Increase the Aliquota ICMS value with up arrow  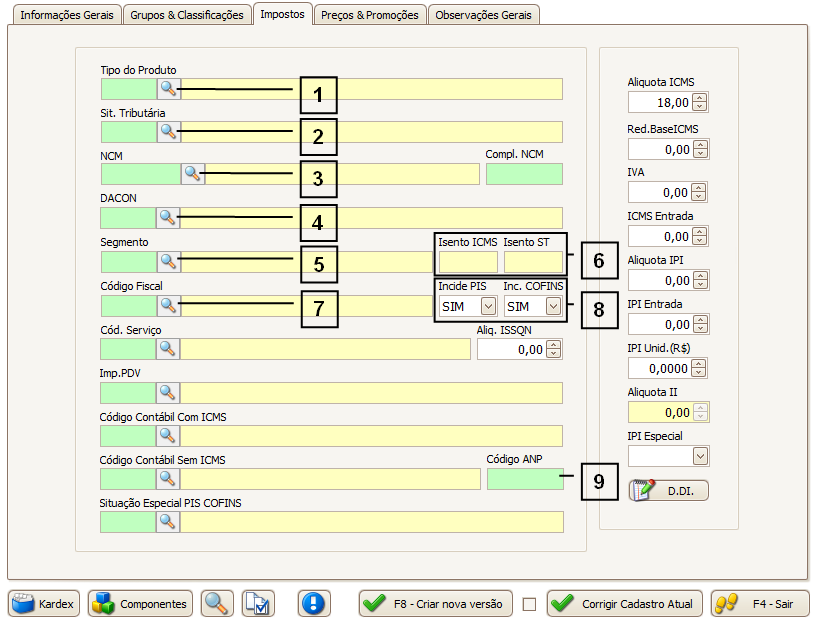coord(700,98)
